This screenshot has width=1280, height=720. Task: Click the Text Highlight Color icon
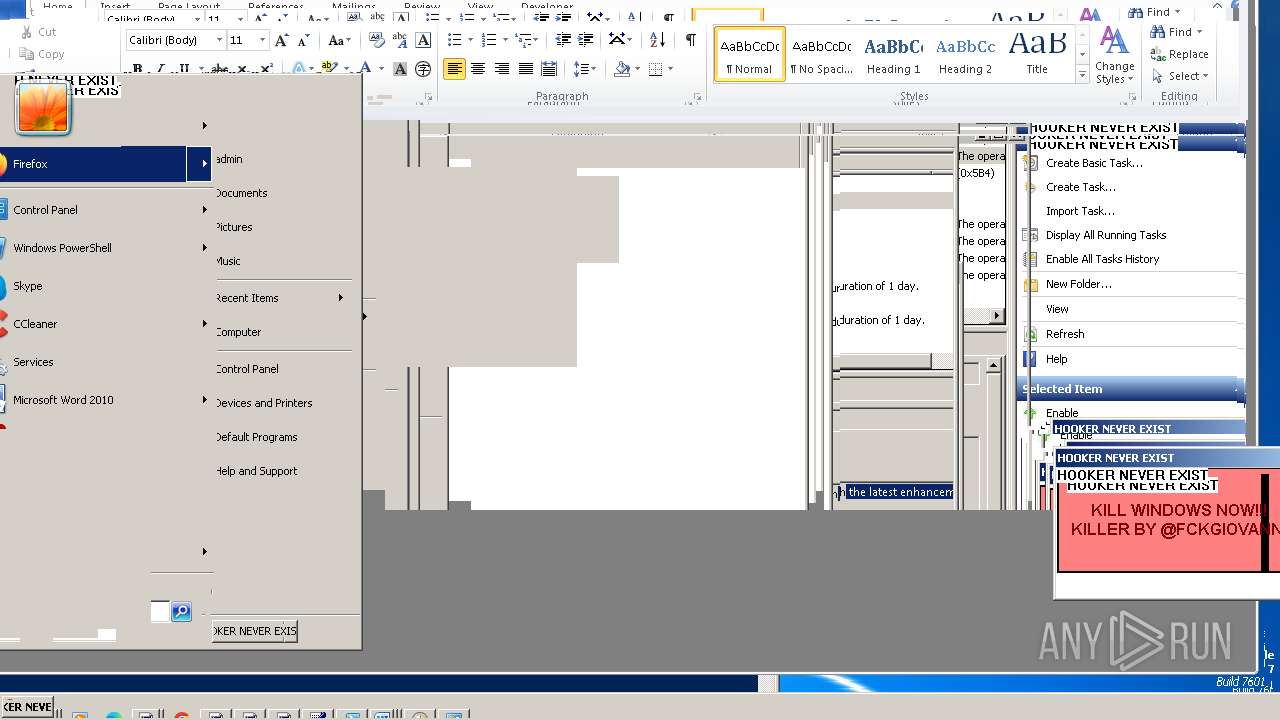click(x=327, y=69)
